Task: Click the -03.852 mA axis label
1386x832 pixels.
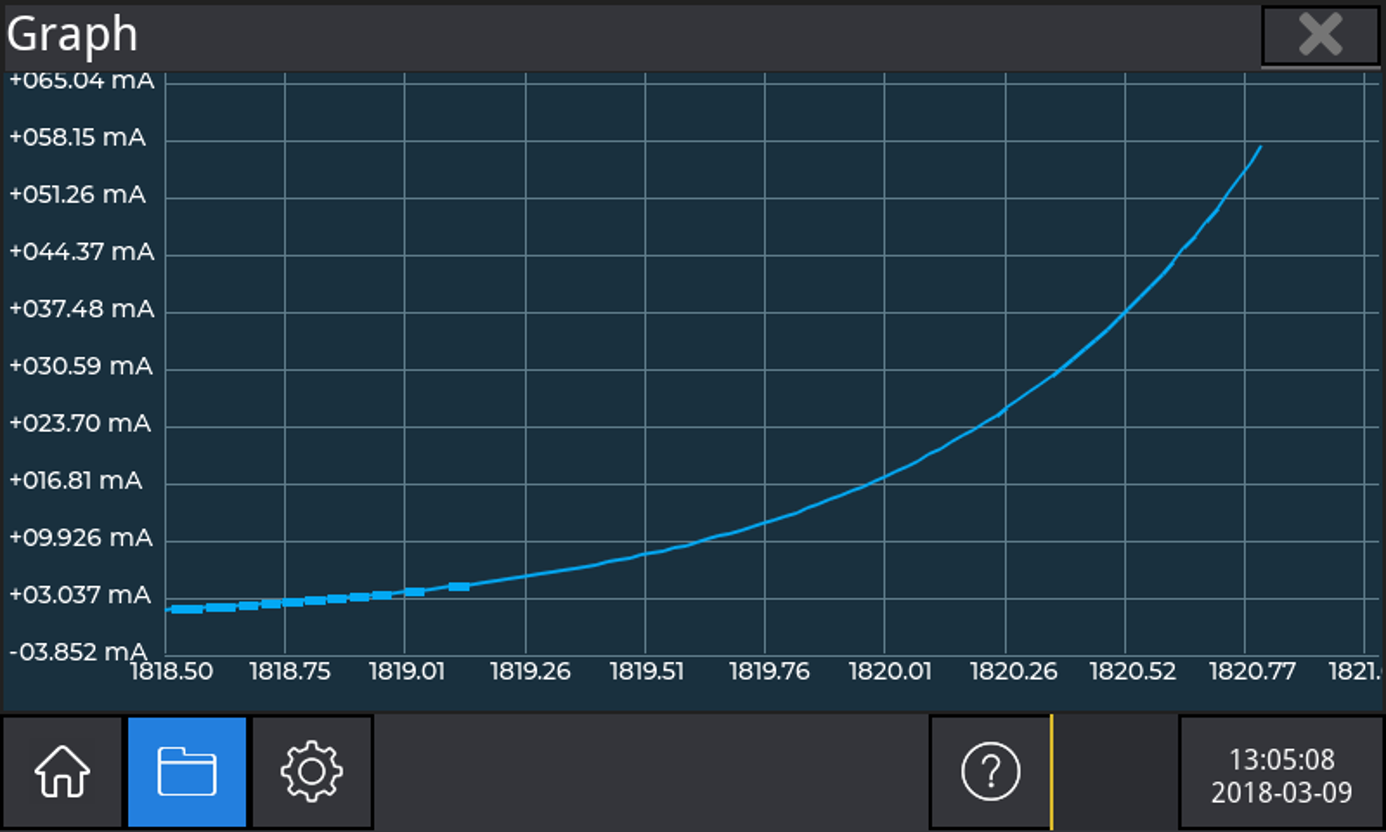Action: click(x=78, y=652)
